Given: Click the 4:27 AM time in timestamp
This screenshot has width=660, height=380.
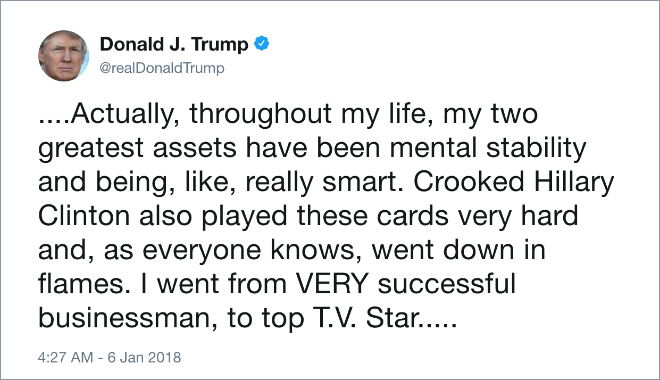Looking at the screenshot, I should 65,357.
